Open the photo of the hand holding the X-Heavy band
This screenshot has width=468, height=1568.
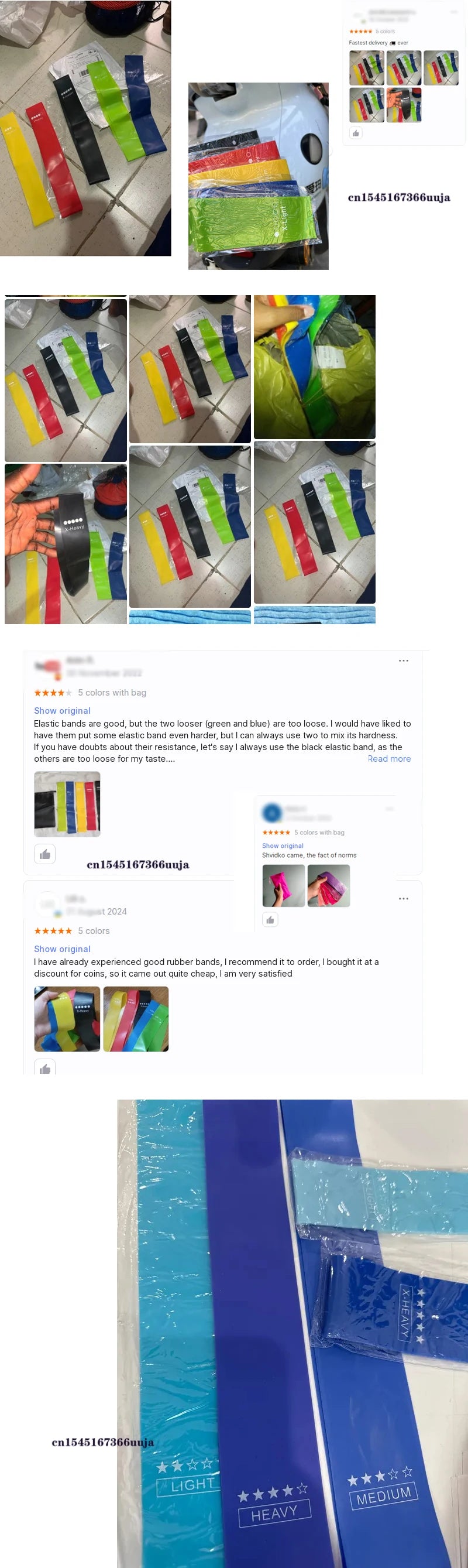66,543
